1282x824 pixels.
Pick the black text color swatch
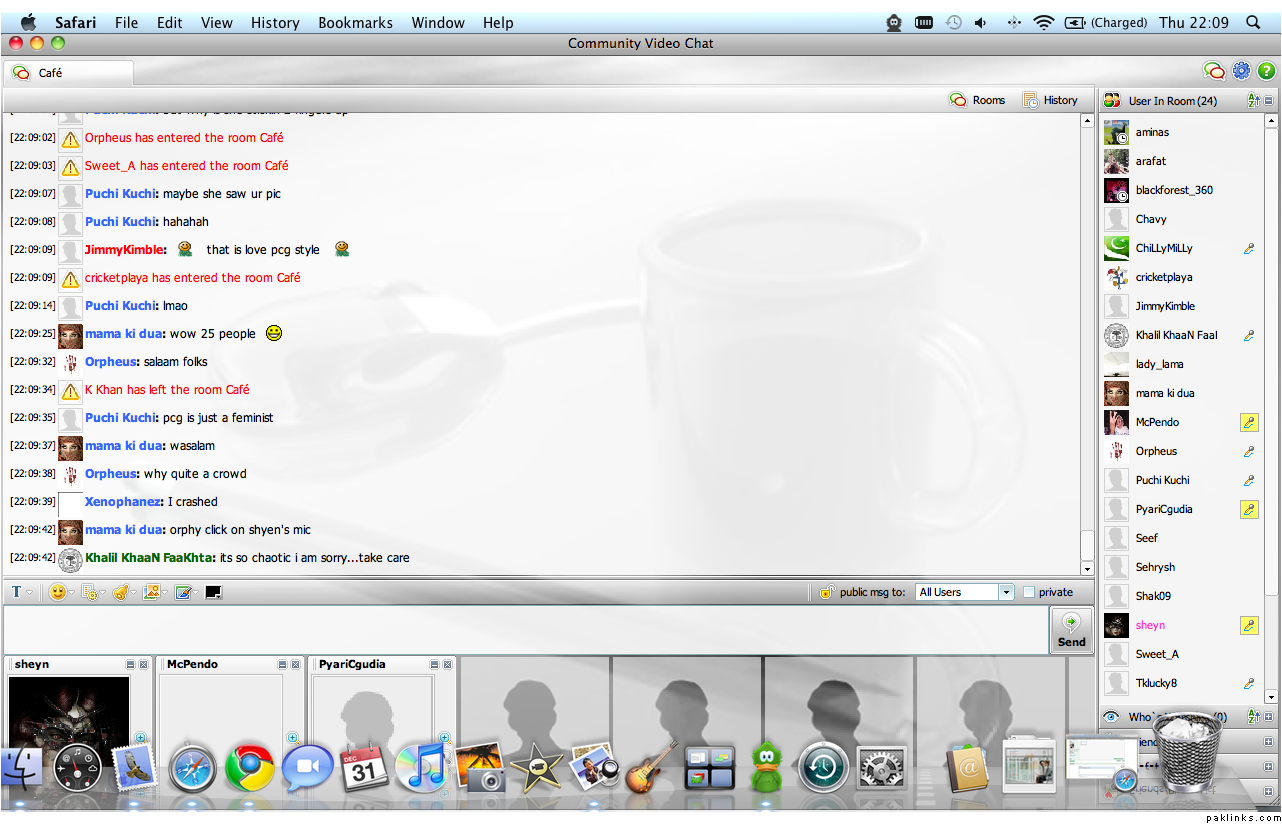click(x=213, y=592)
